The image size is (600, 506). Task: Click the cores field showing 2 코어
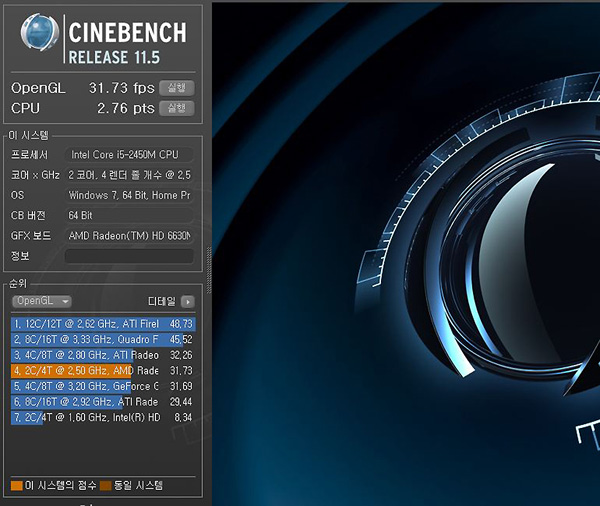tap(129, 175)
